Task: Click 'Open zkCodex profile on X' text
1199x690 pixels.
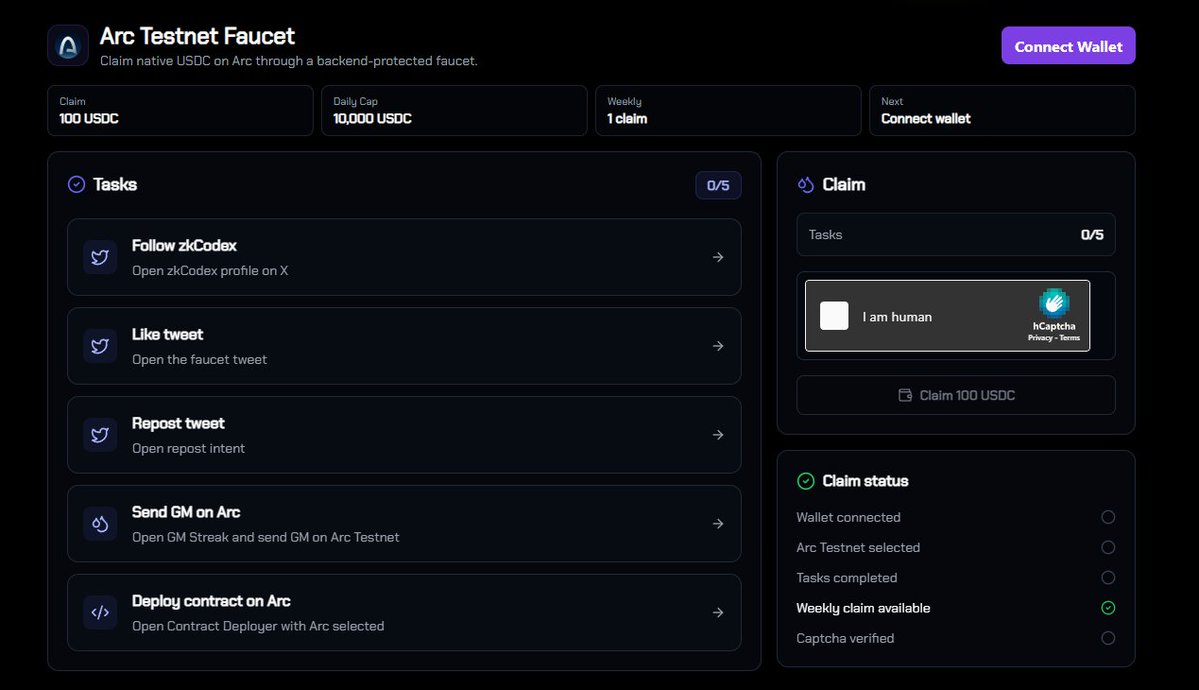Action: click(210, 270)
